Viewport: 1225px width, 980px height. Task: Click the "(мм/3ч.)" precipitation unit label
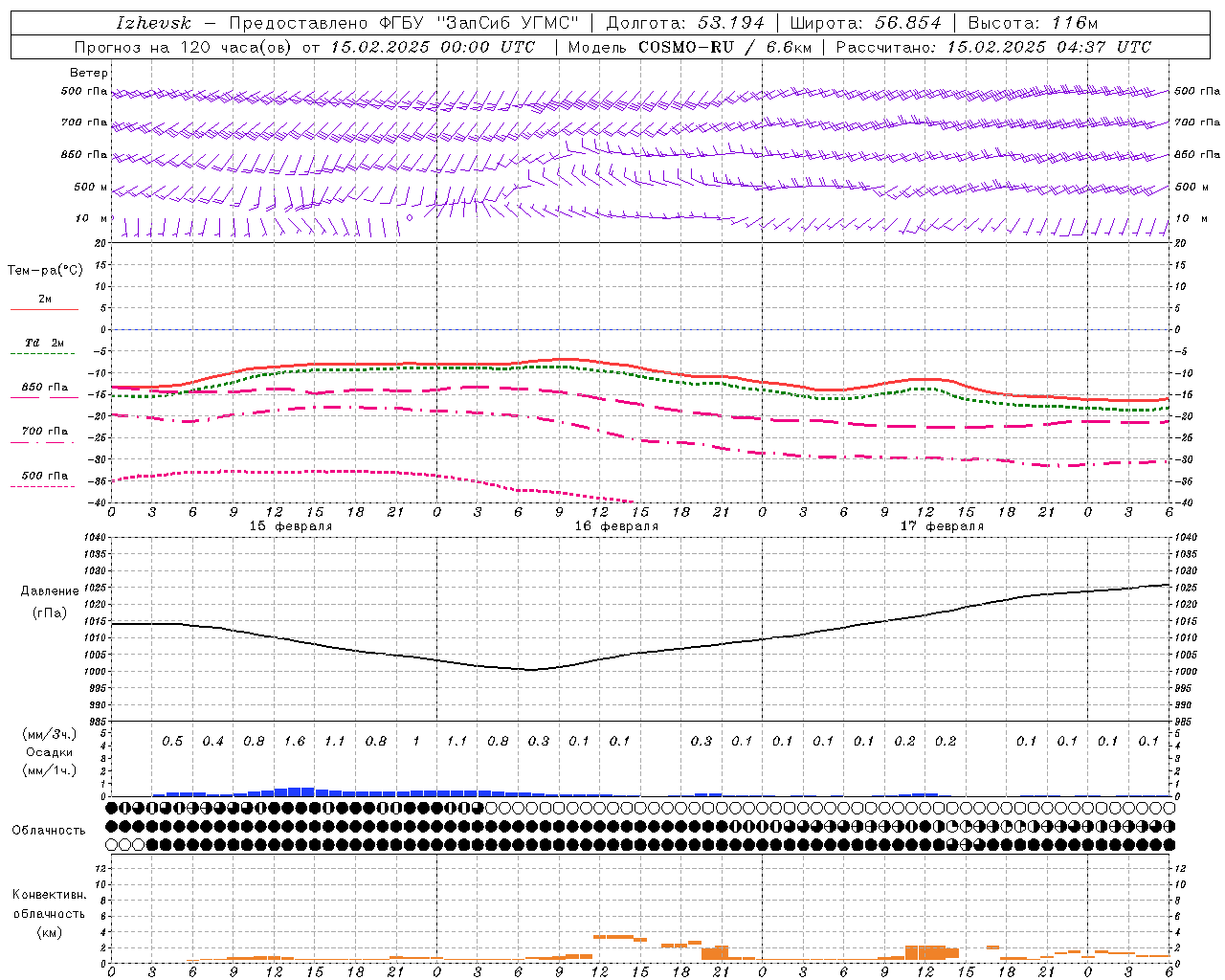coord(50,734)
